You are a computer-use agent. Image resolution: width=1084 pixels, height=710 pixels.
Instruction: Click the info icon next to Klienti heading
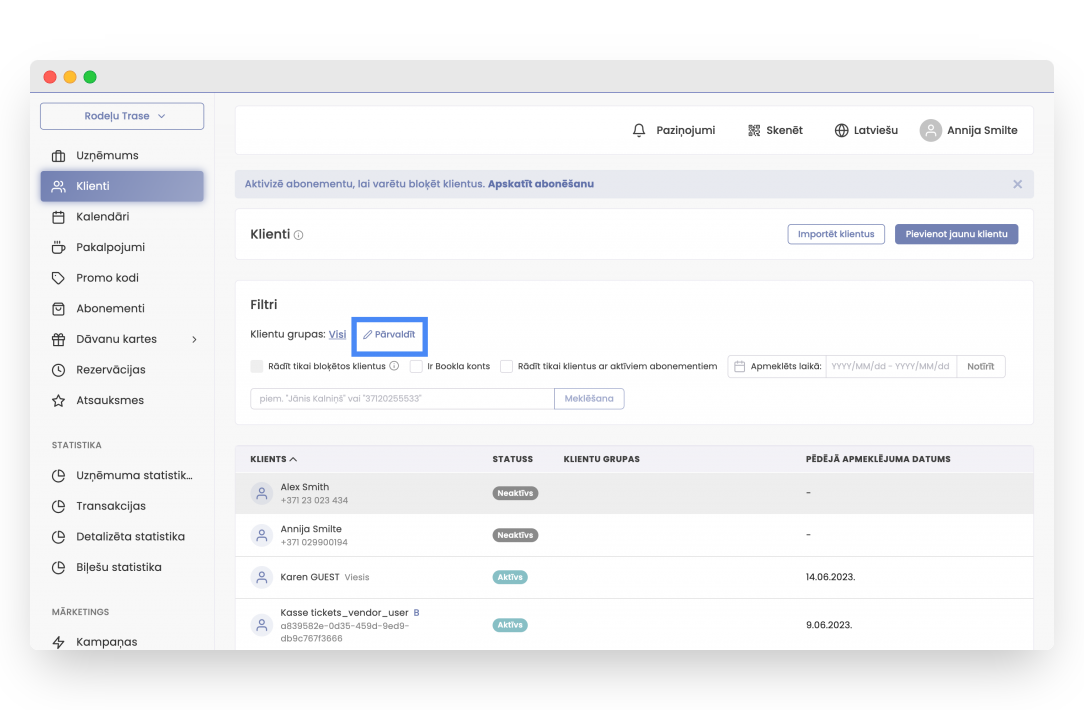[299, 235]
